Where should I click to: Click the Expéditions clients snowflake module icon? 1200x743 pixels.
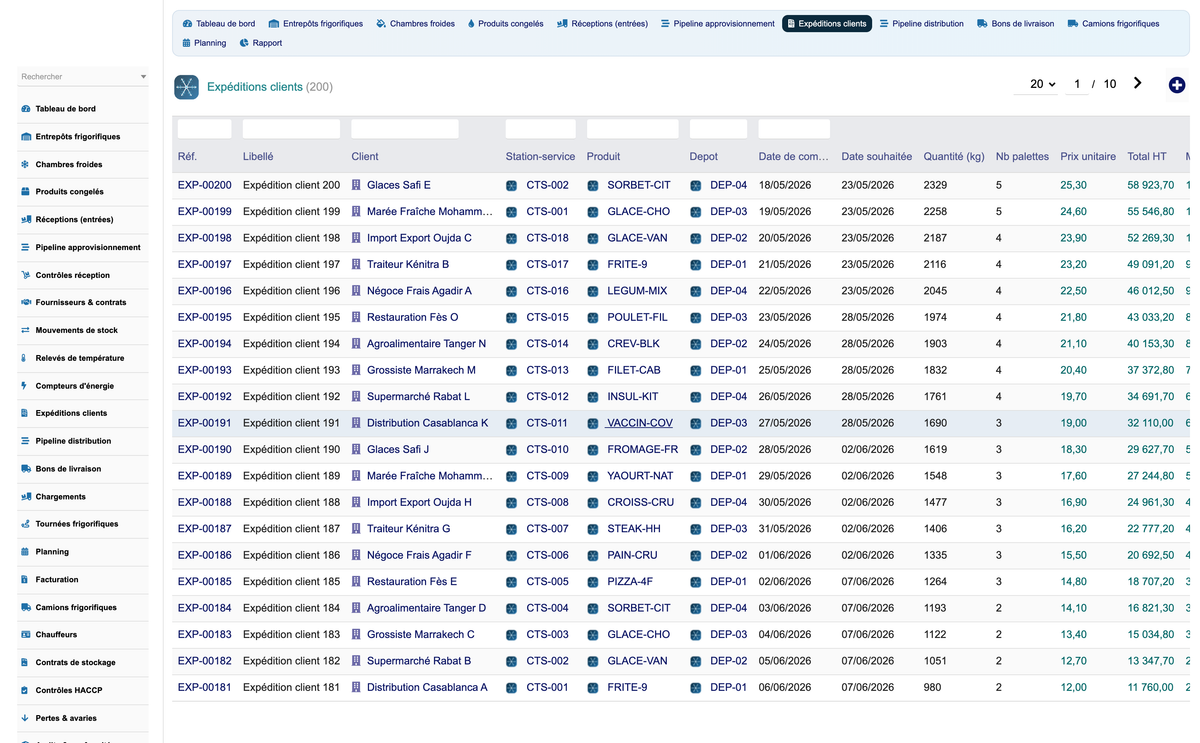pyautogui.click(x=186, y=87)
